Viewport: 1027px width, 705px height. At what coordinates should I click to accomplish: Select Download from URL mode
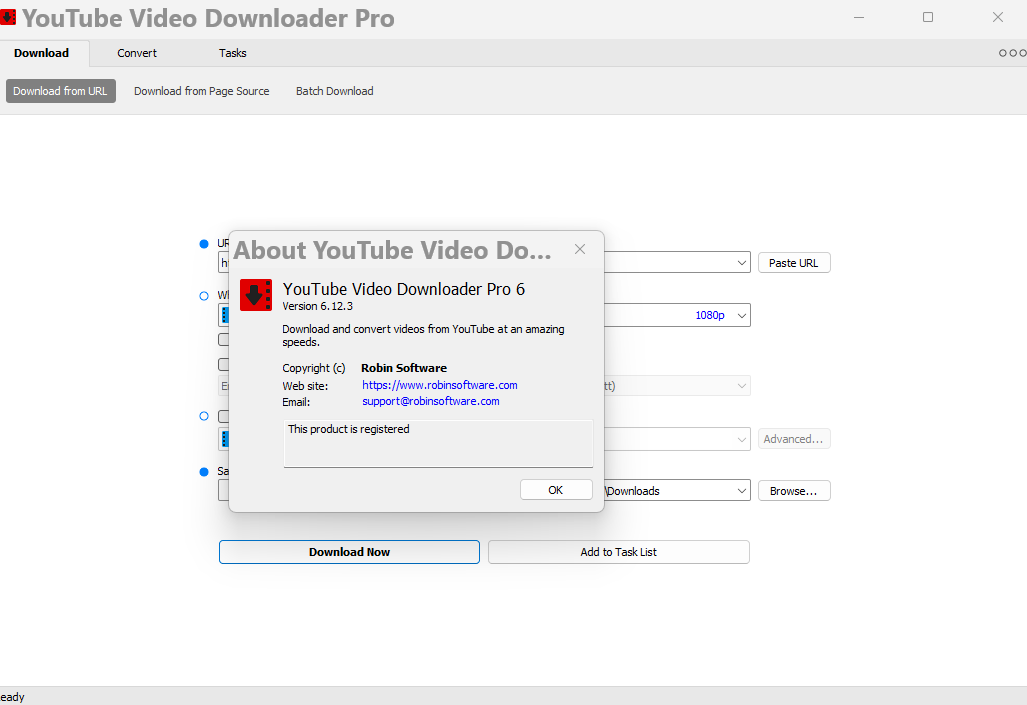point(60,91)
